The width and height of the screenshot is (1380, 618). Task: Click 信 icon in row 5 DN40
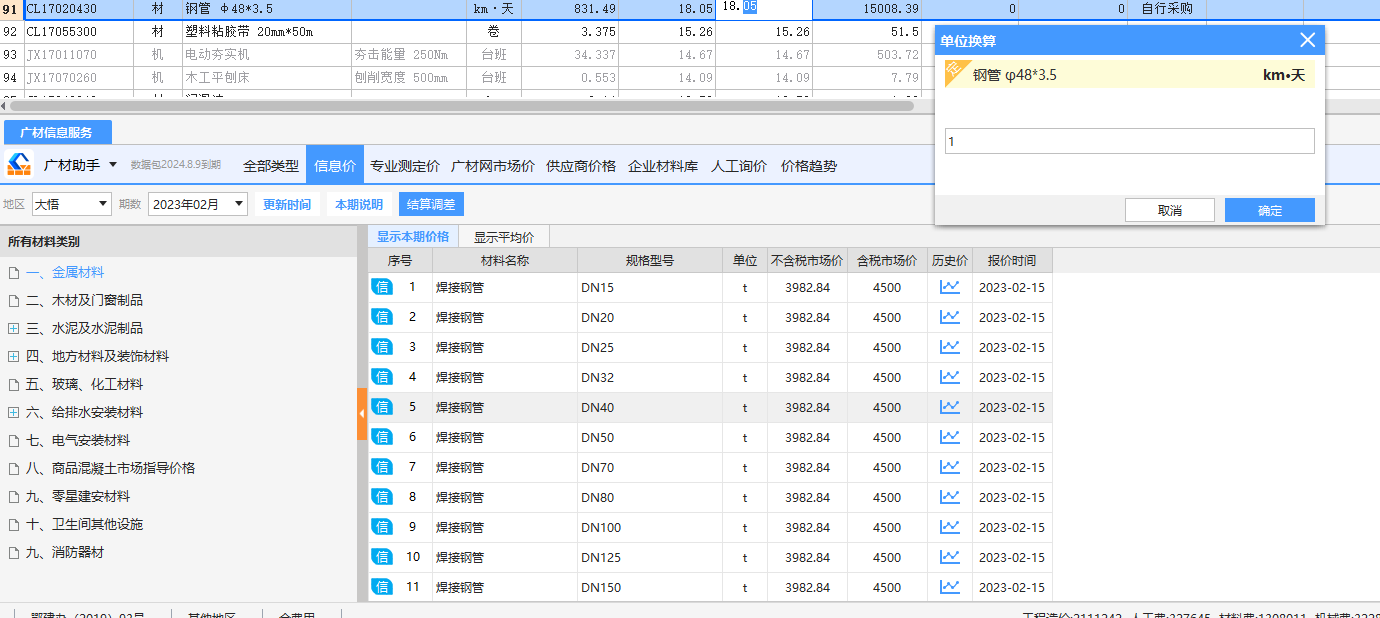pos(382,407)
